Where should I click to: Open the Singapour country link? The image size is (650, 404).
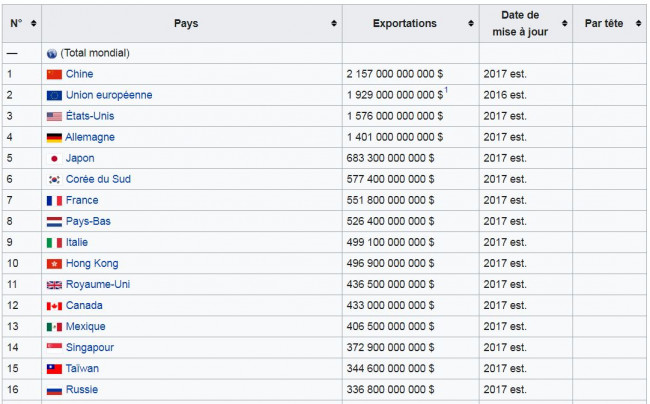pyautogui.click(x=90, y=348)
